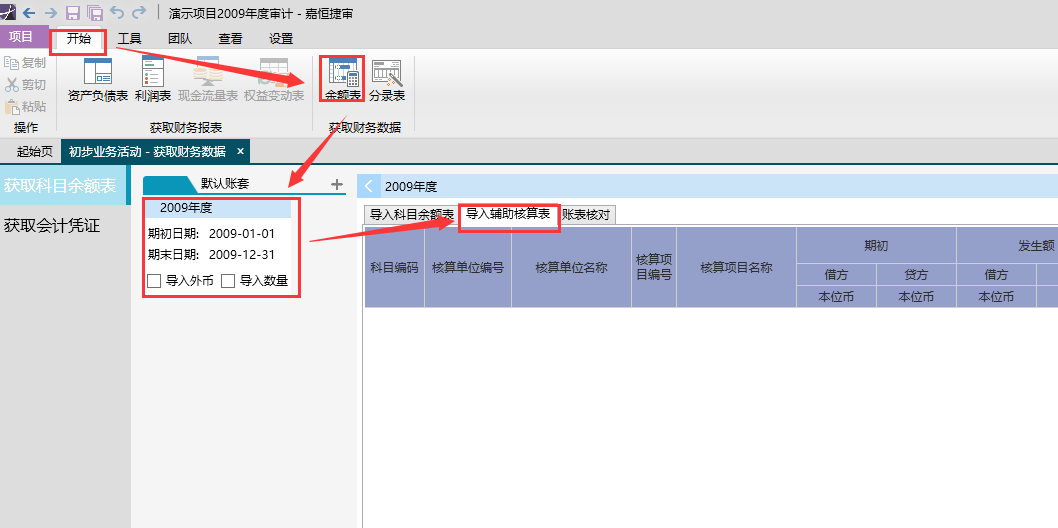The height and width of the screenshot is (528, 1058).
Task: Collapse panel using left chevron beside 2009年度
Action: point(368,186)
